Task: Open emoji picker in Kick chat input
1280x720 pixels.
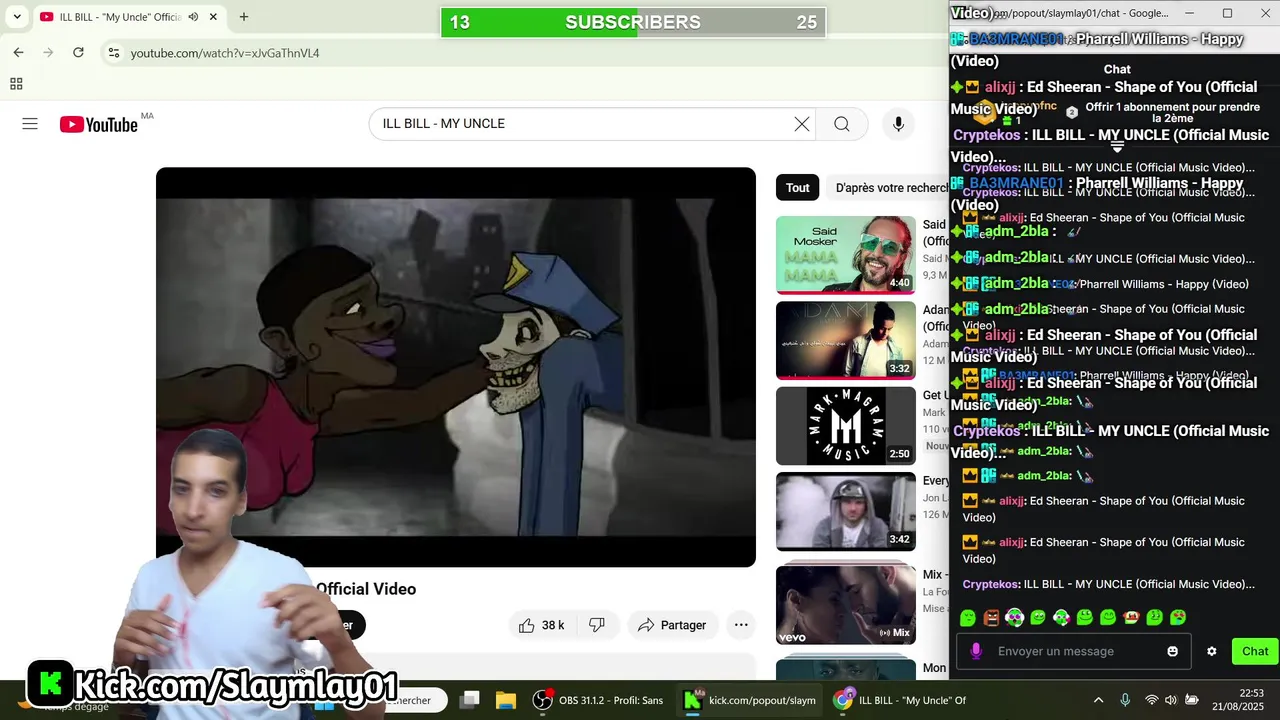Action: point(1172,651)
